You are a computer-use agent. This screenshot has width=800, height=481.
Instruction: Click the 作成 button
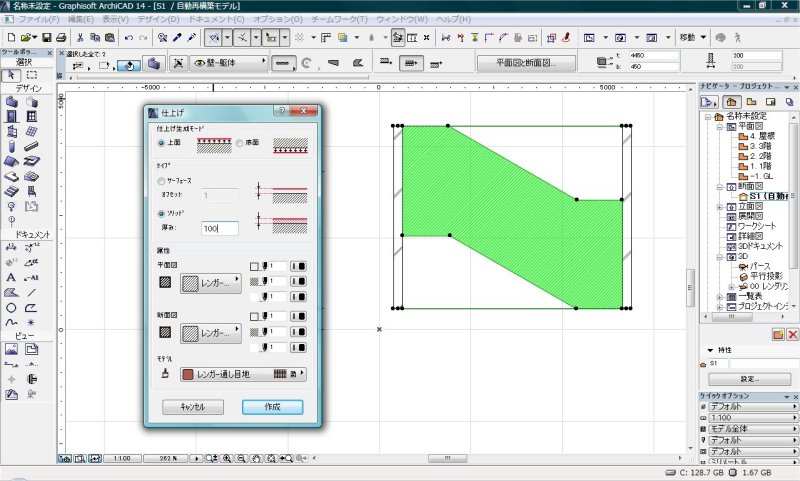pyautogui.click(x=272, y=407)
